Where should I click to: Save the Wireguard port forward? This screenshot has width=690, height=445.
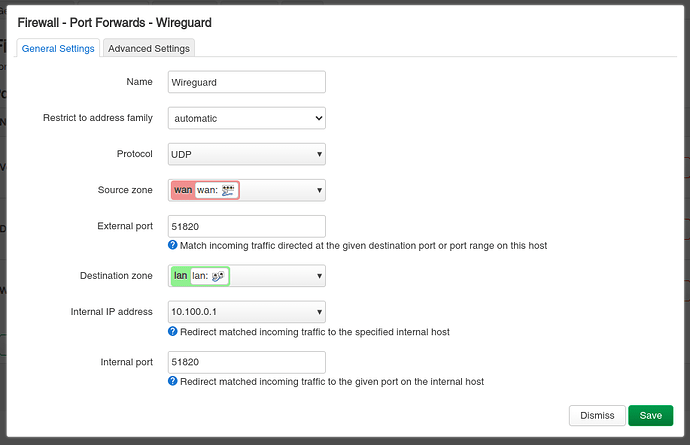coord(650,416)
